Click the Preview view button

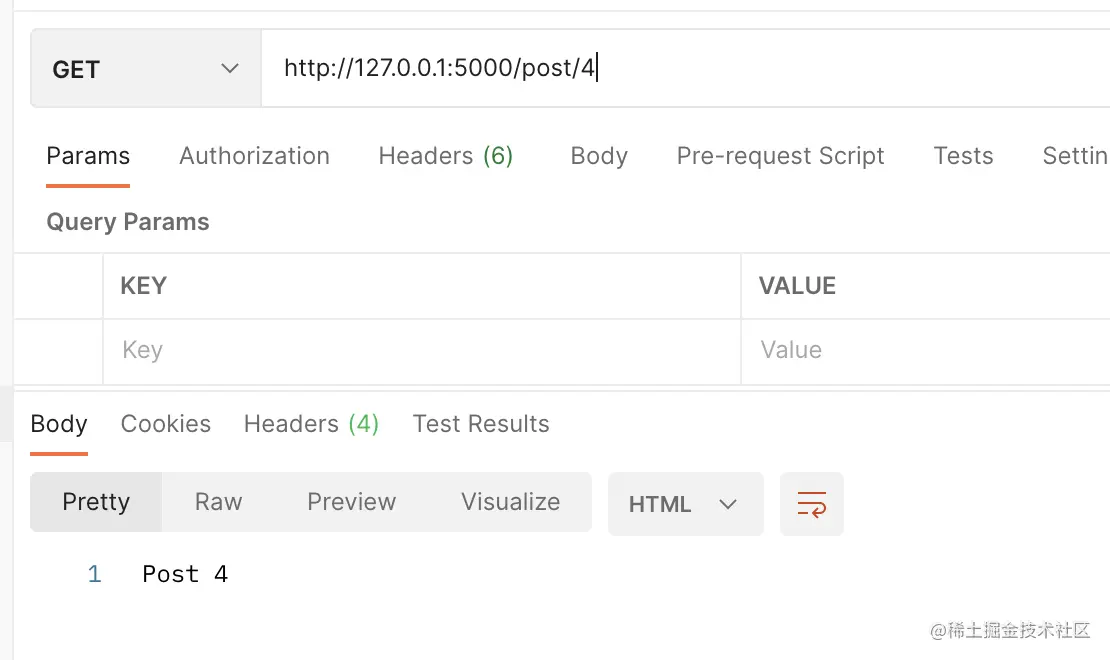(x=351, y=502)
